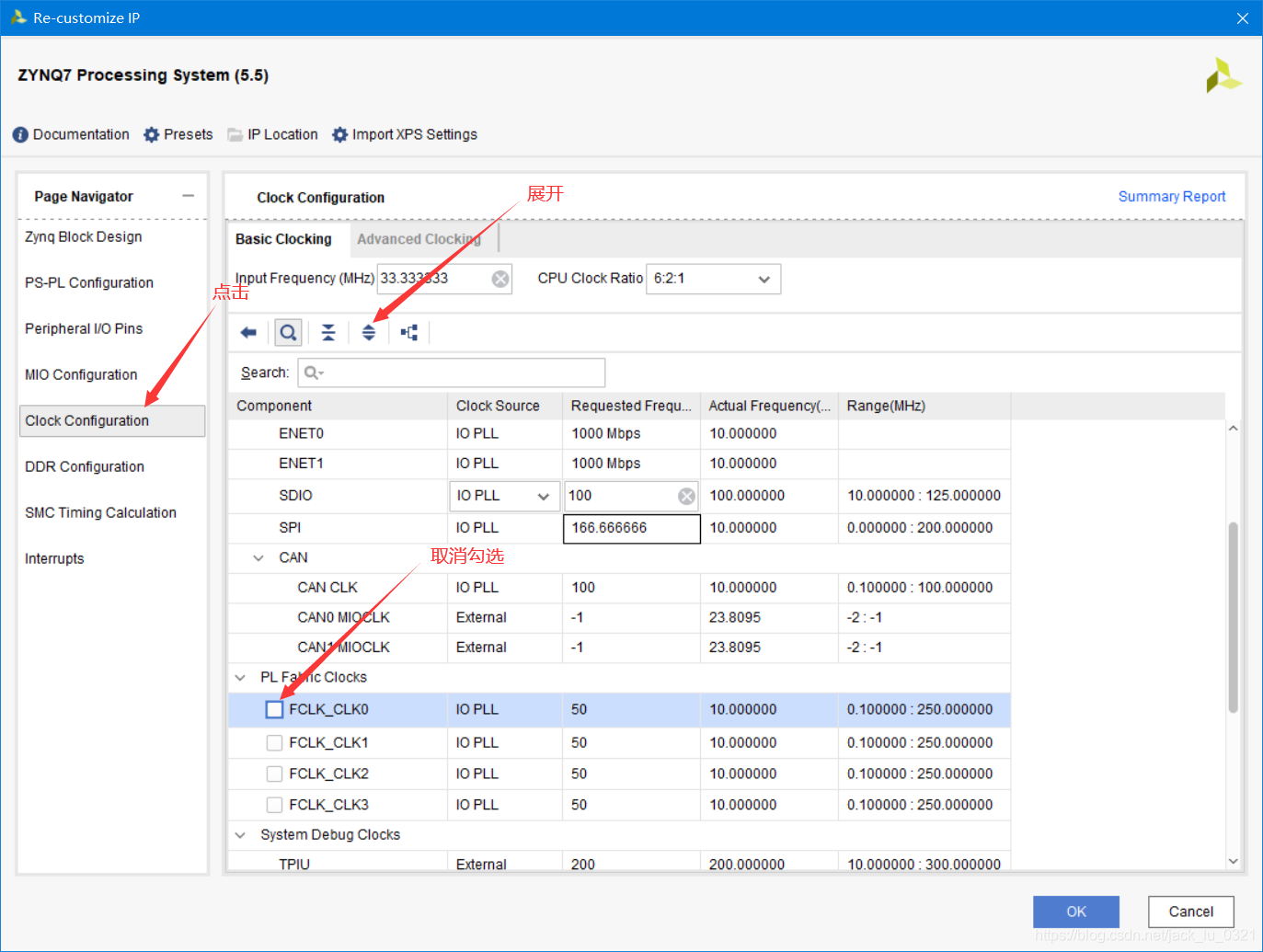Click the Search input field
The image size is (1263, 952).
click(x=452, y=373)
